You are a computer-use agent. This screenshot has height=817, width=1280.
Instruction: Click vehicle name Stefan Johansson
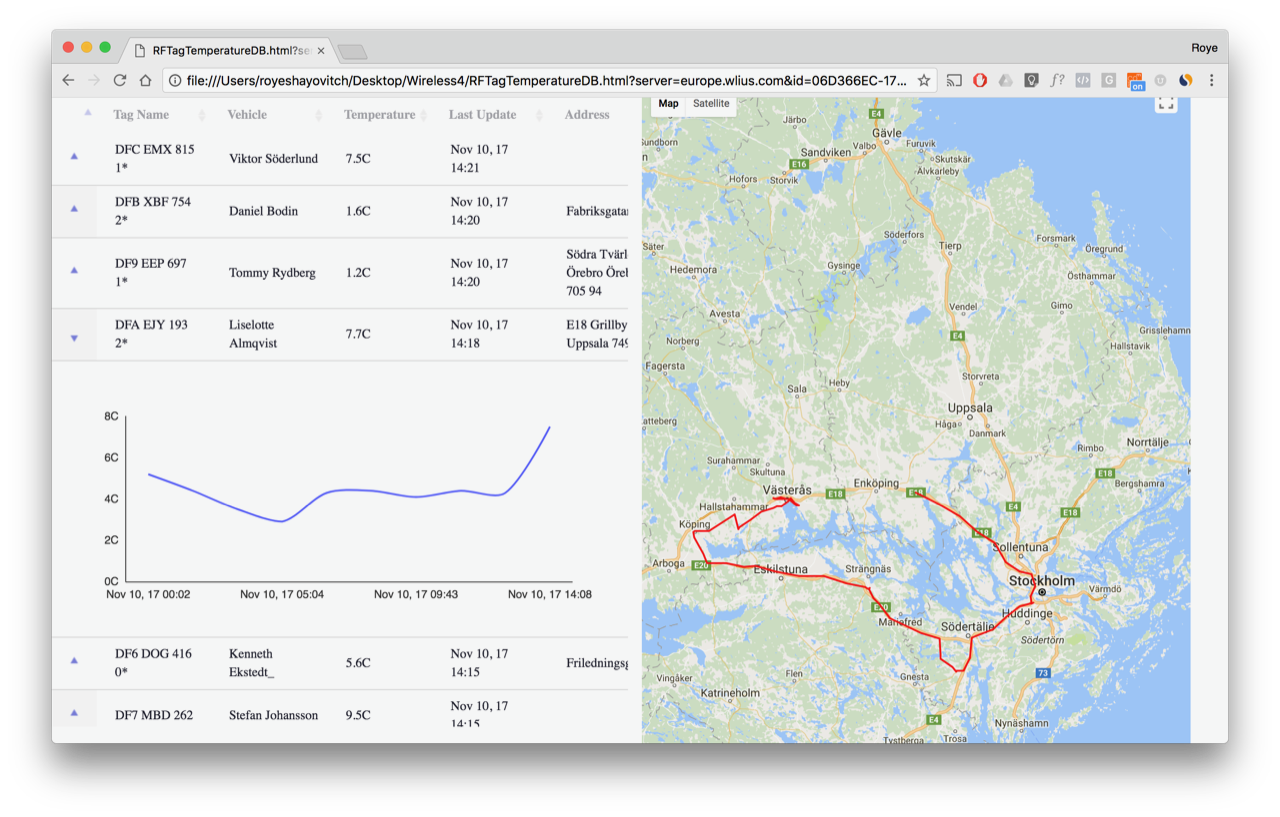tap(274, 715)
